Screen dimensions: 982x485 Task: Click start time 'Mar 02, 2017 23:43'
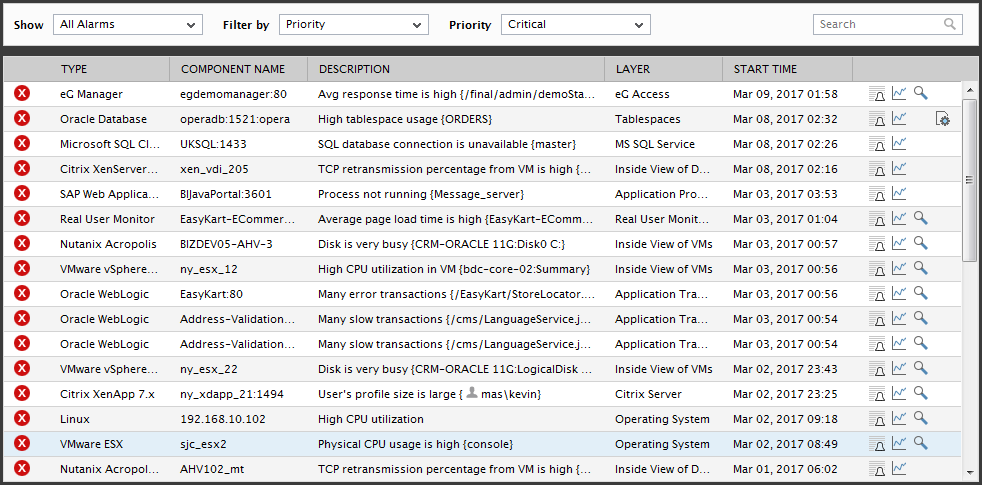click(785, 369)
